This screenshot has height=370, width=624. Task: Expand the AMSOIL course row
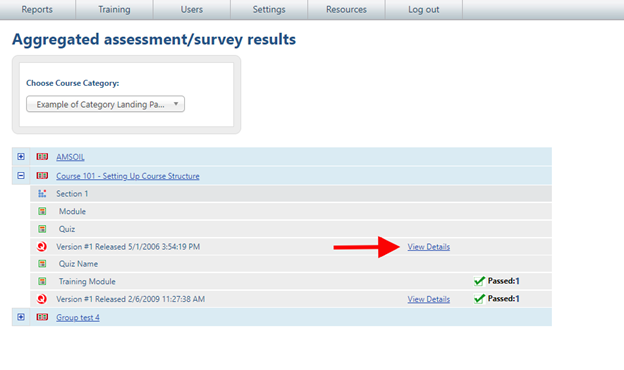pyautogui.click(x=21, y=157)
